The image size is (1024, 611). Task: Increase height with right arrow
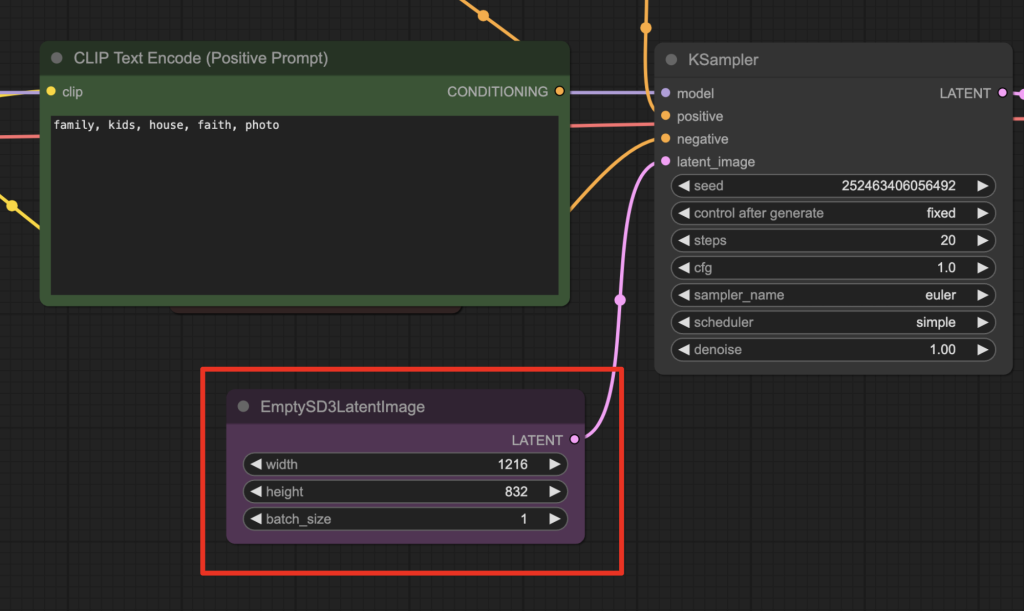[554, 492]
